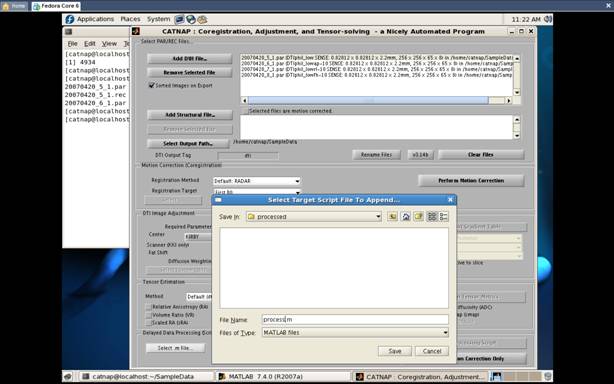This screenshot has height=384, width=614.
Task: Click horizontal scrollbar of DWI file list
Action: coord(368,100)
